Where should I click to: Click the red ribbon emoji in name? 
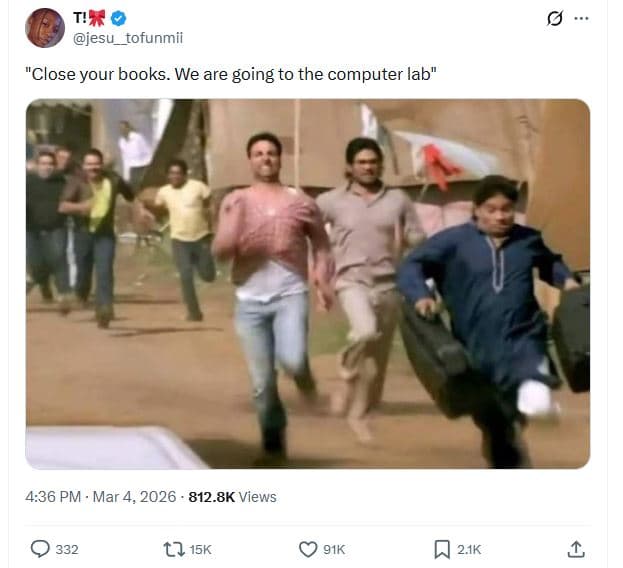pyautogui.click(x=97, y=18)
